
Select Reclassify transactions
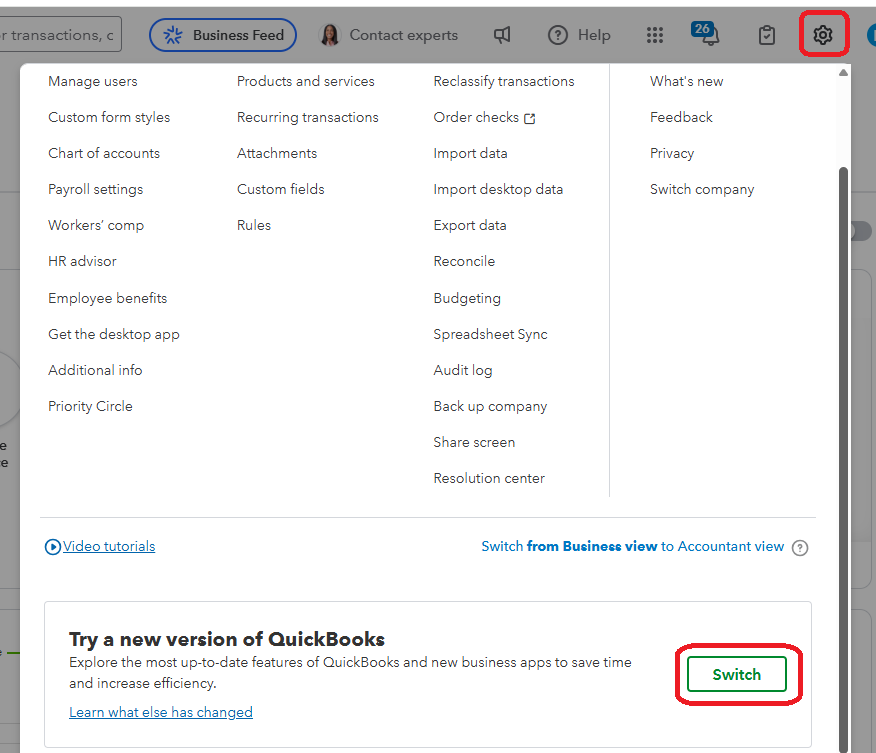(504, 82)
